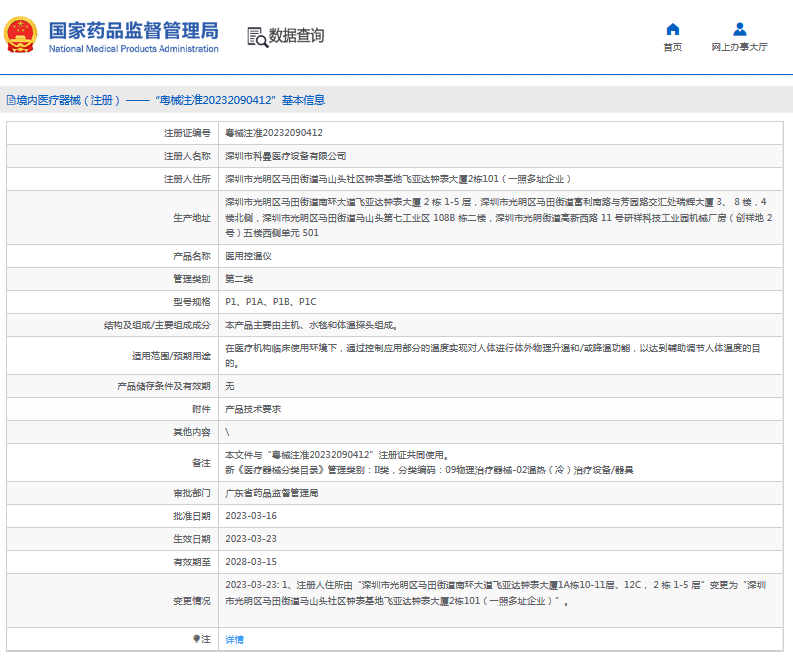
Task: Click the backslash value in 其他内容 row
Action: click(227, 432)
